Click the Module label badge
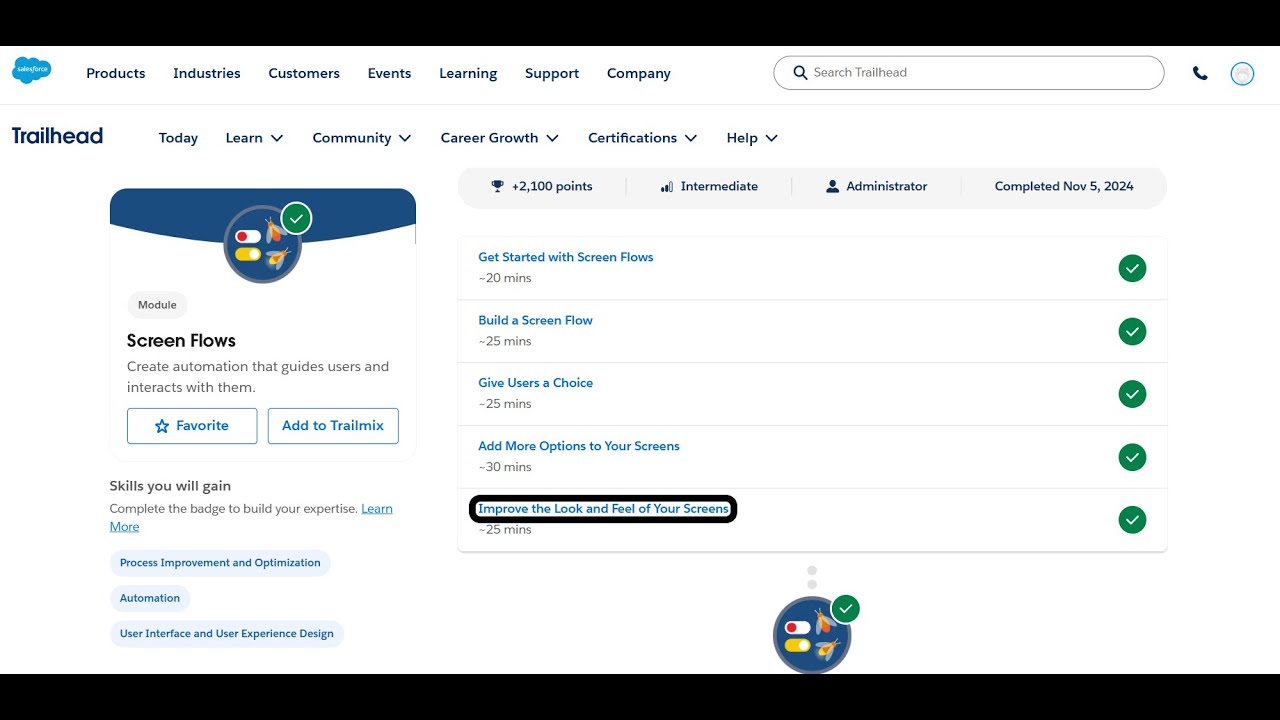The width and height of the screenshot is (1280, 720). tap(157, 305)
